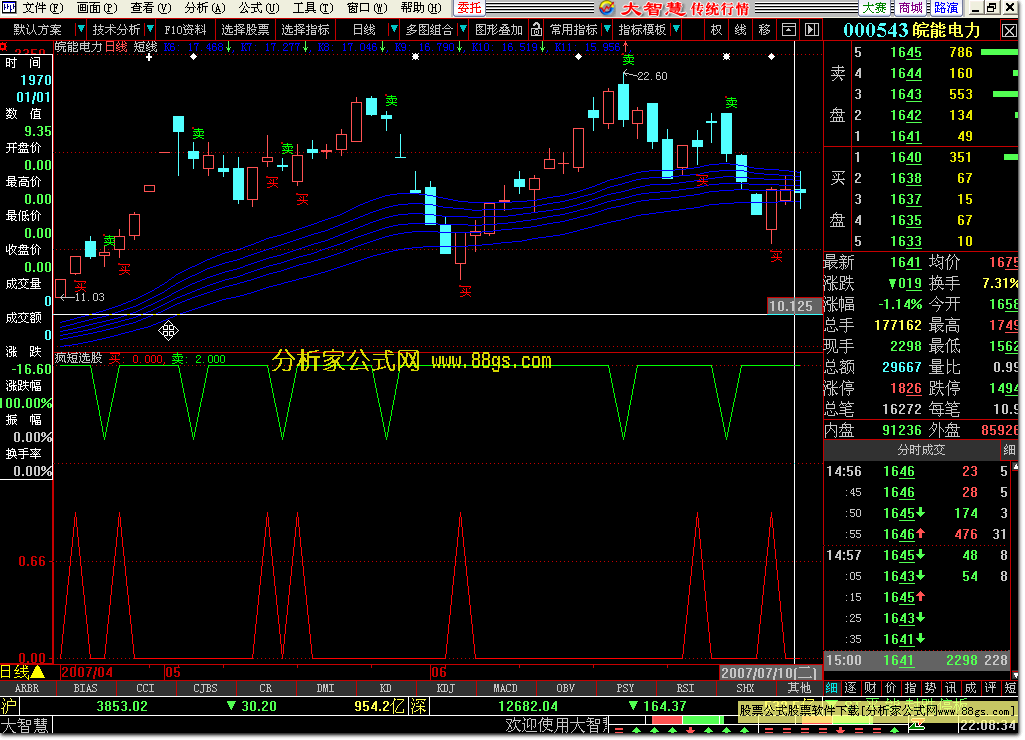The width and height of the screenshot is (1025, 740).
Task: Expand the 多图组合 dropdown arrow
Action: point(463,29)
